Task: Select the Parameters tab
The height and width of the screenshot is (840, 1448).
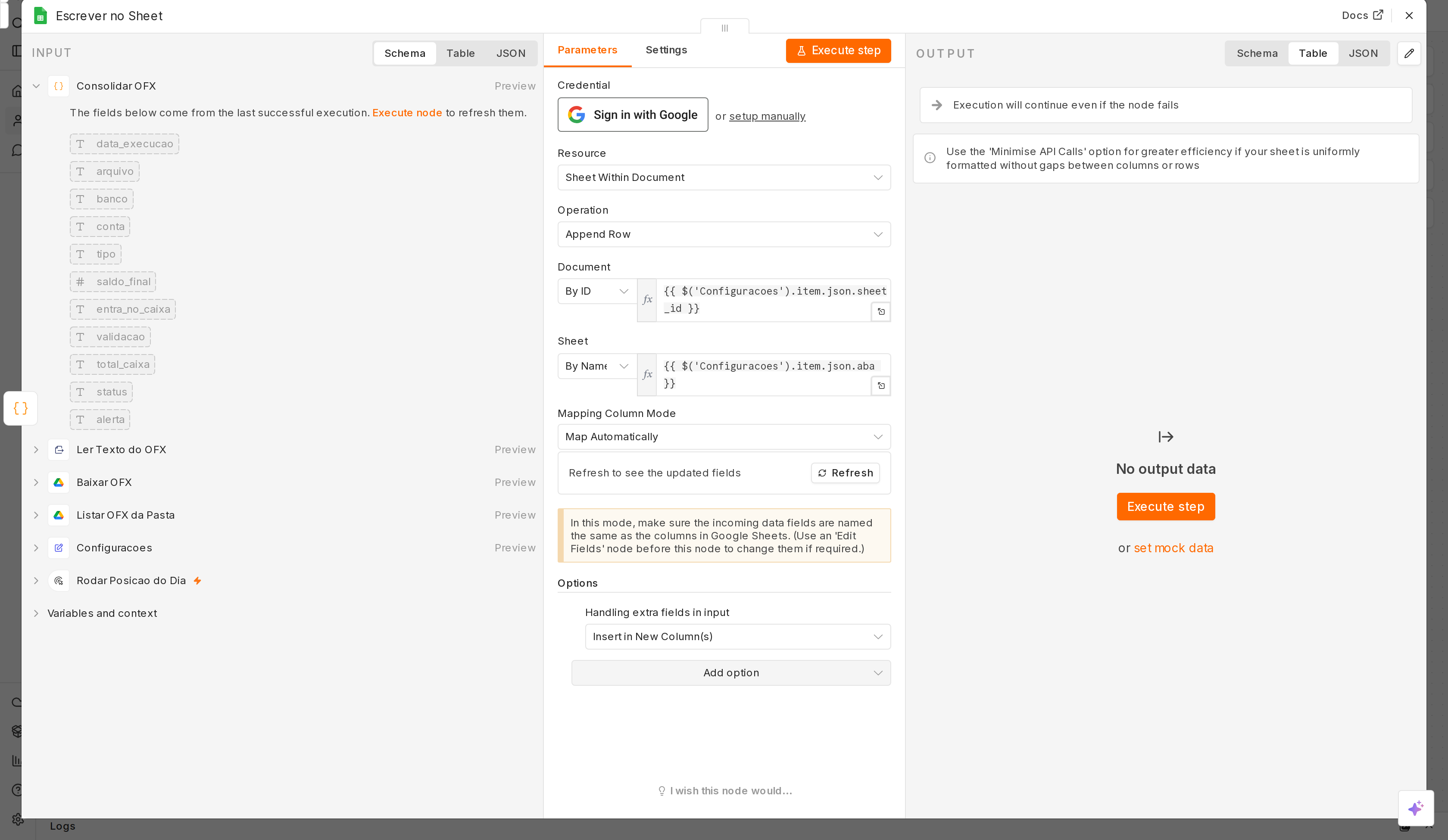Action: coord(587,50)
